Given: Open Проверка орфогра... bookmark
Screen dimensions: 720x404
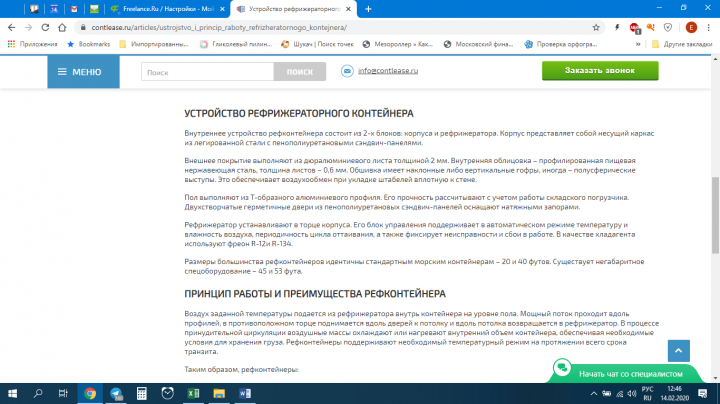Looking at the screenshot, I should [x=561, y=44].
